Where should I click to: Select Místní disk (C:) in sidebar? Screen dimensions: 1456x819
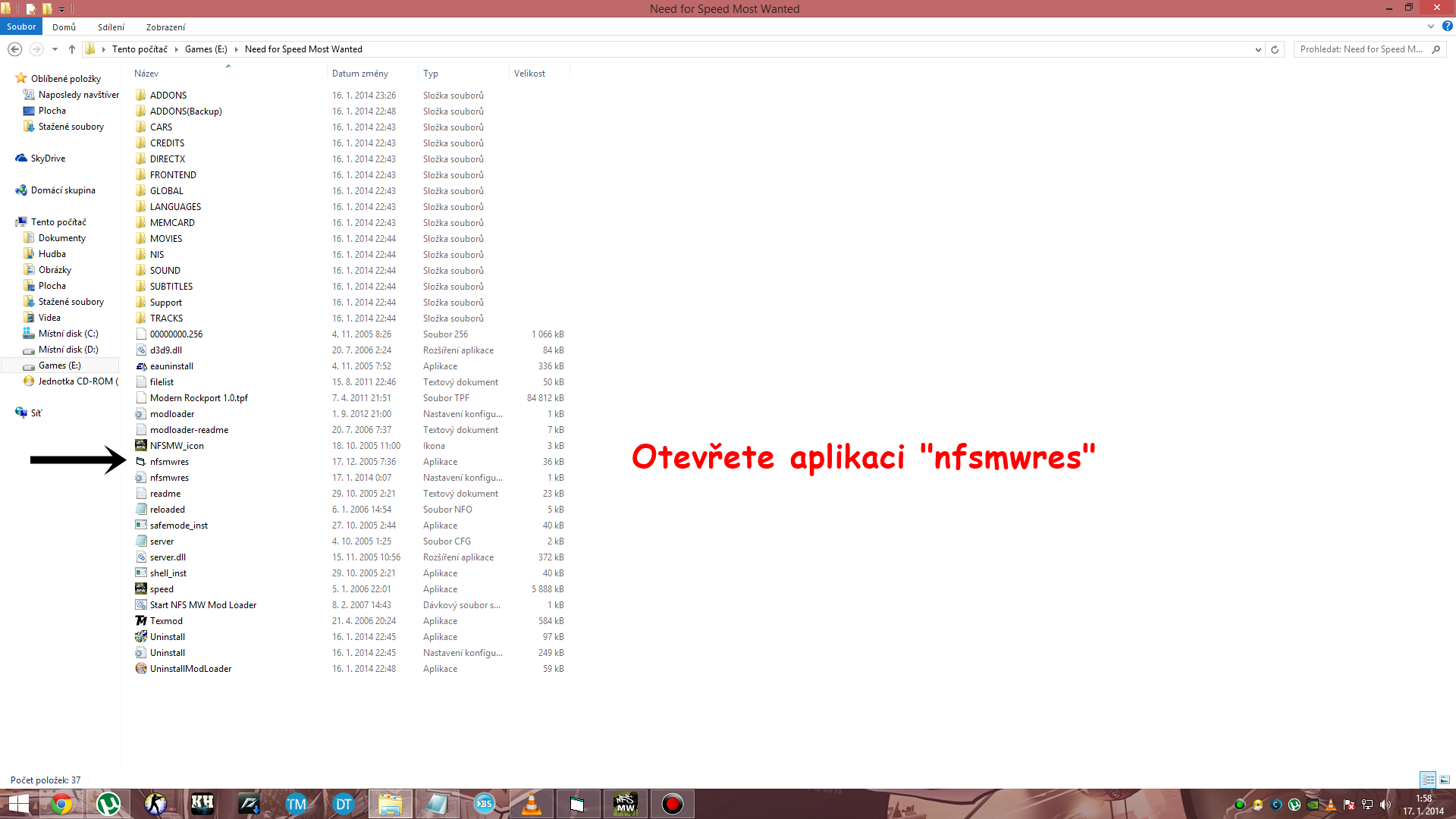pyautogui.click(x=68, y=334)
